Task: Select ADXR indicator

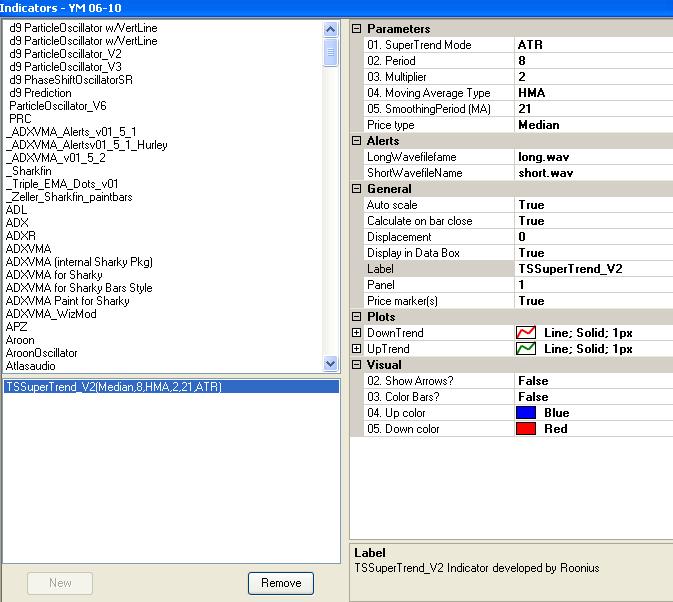Action: coord(21,236)
